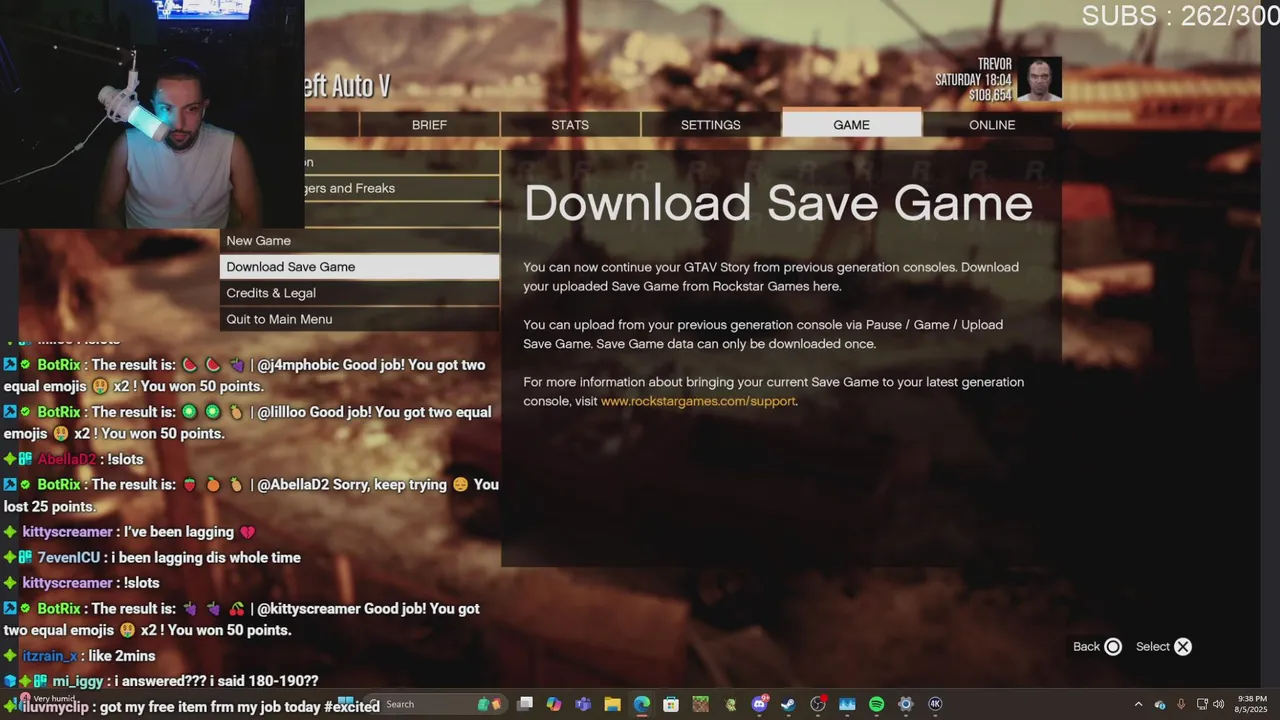Open OBS Studio taskbar icon
The width and height of the screenshot is (1280, 720).
point(818,704)
